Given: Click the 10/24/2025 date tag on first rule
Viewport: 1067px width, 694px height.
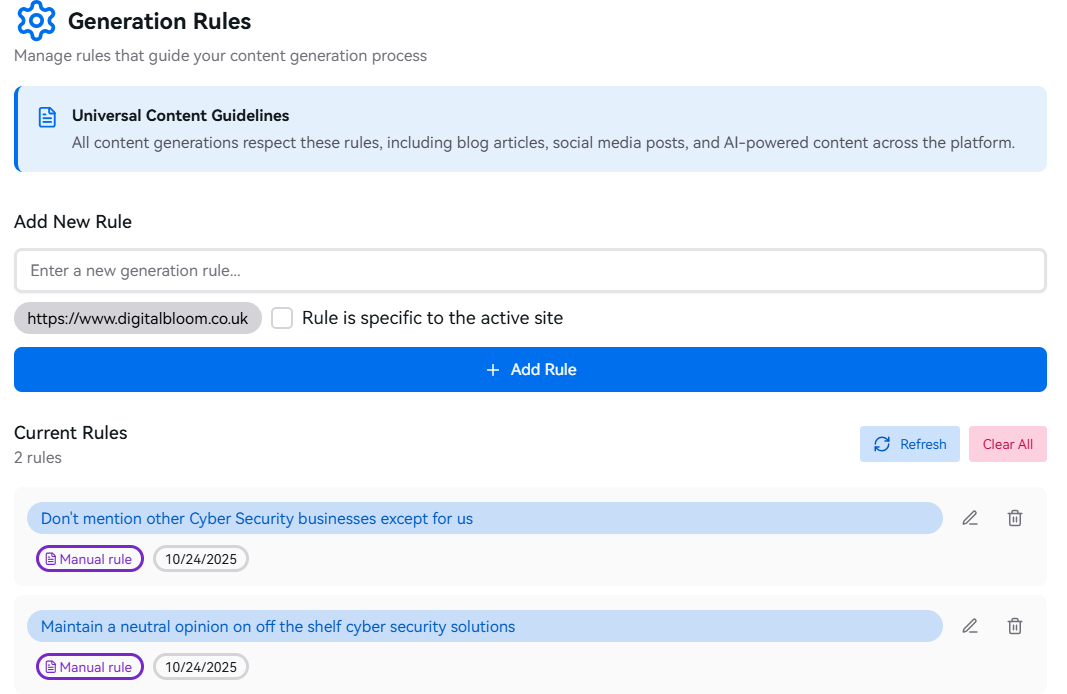Looking at the screenshot, I should pos(201,559).
